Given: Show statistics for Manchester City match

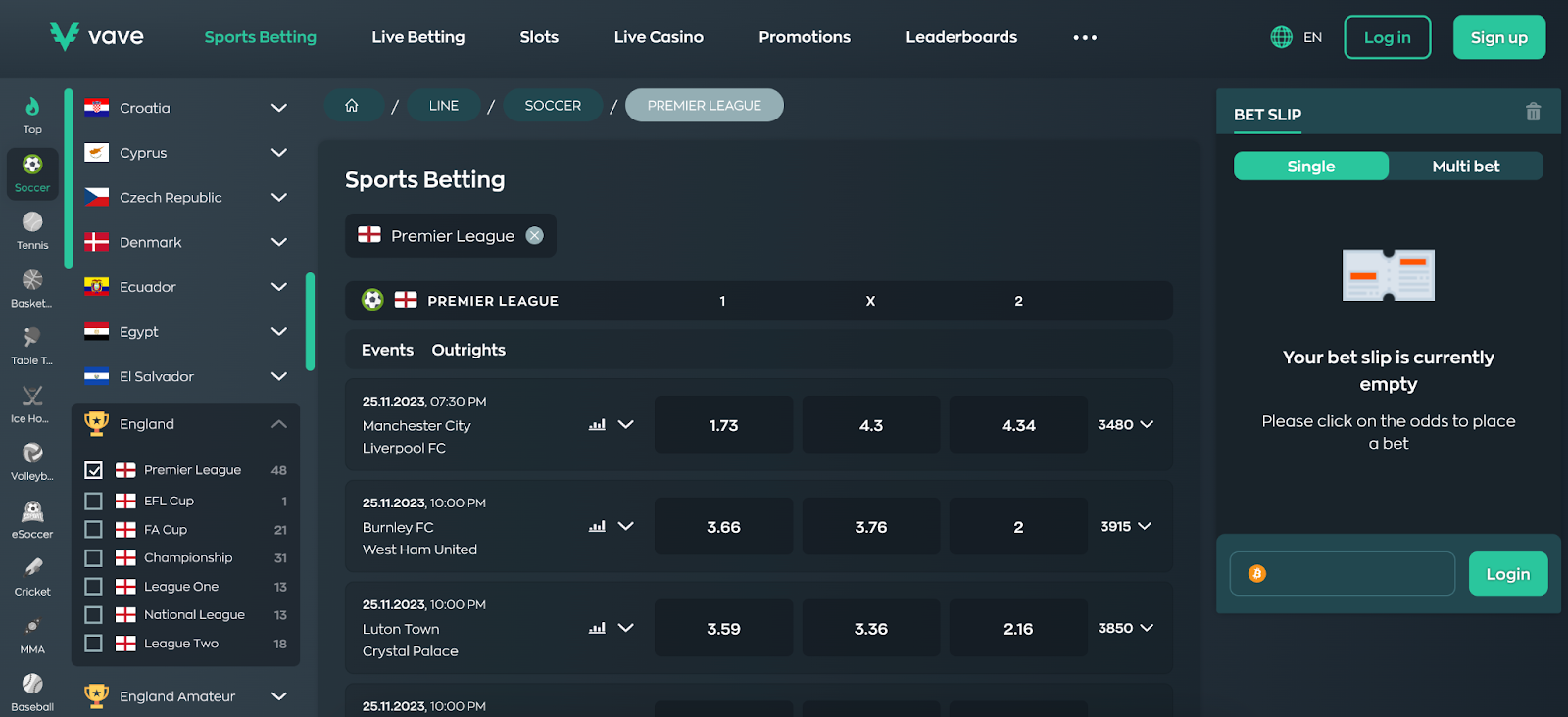Looking at the screenshot, I should coord(597,424).
